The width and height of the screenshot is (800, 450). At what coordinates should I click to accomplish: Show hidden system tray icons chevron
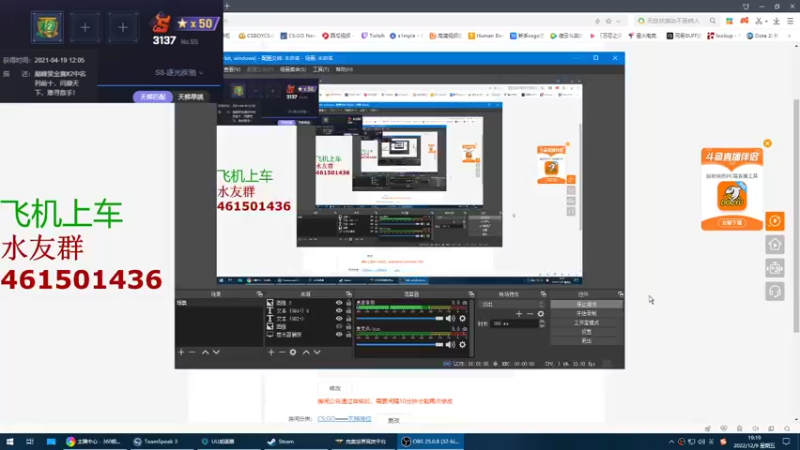pos(671,442)
